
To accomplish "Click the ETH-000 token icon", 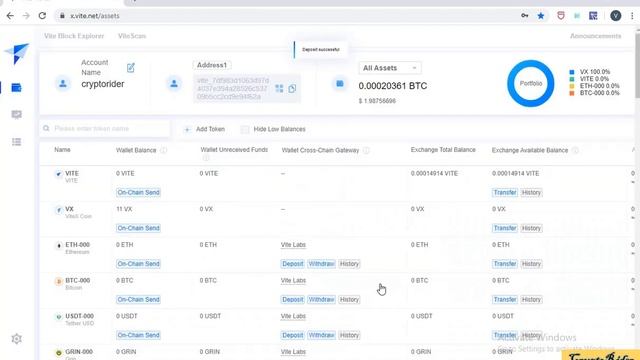I will tap(58, 245).
